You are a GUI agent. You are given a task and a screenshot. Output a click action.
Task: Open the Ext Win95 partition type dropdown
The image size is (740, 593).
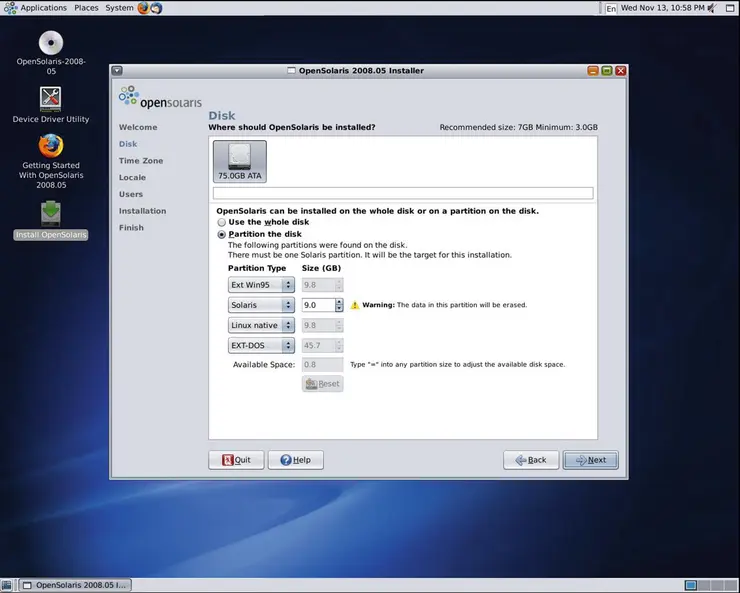(x=261, y=285)
